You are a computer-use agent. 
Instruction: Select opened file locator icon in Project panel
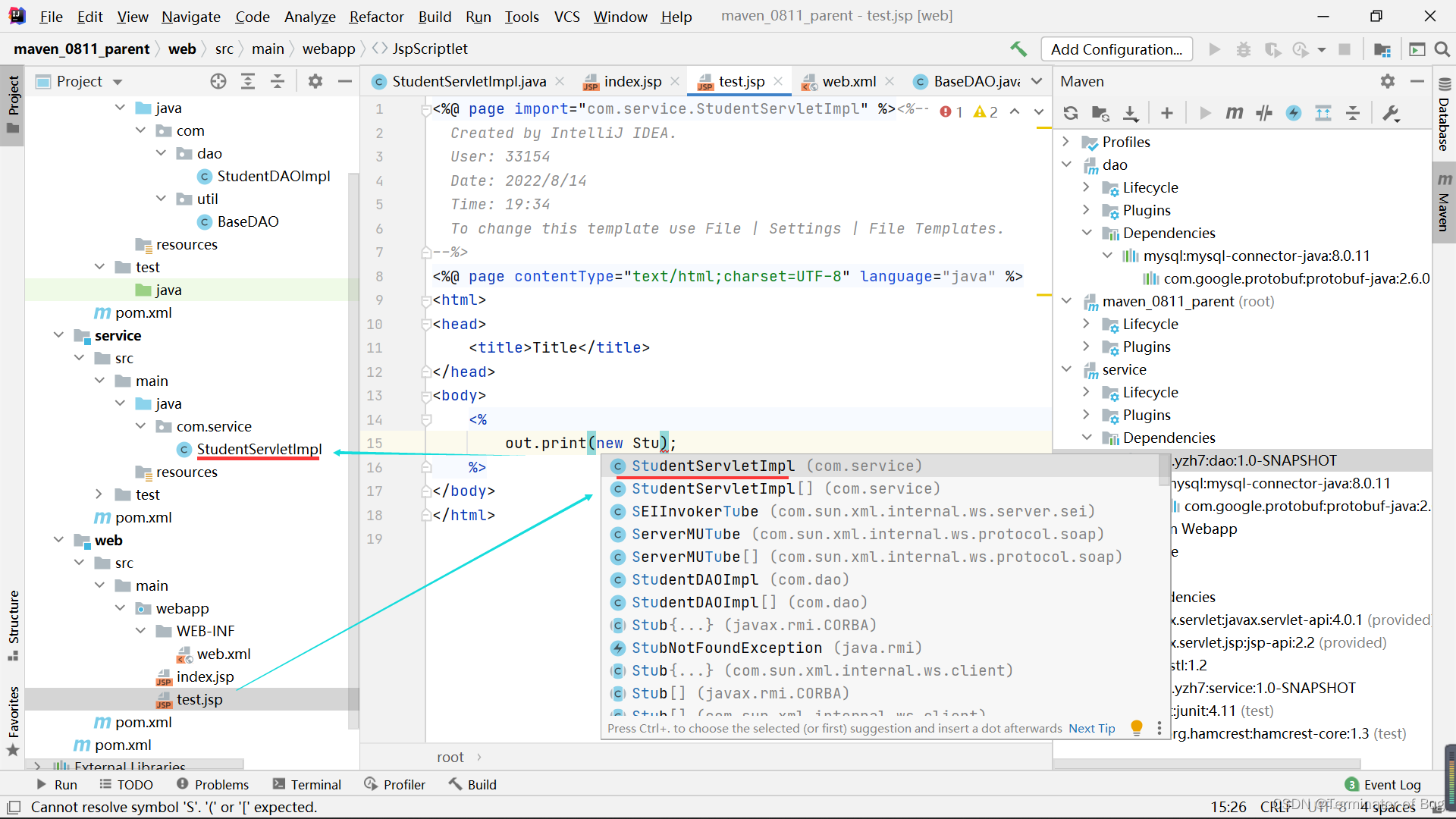[218, 81]
